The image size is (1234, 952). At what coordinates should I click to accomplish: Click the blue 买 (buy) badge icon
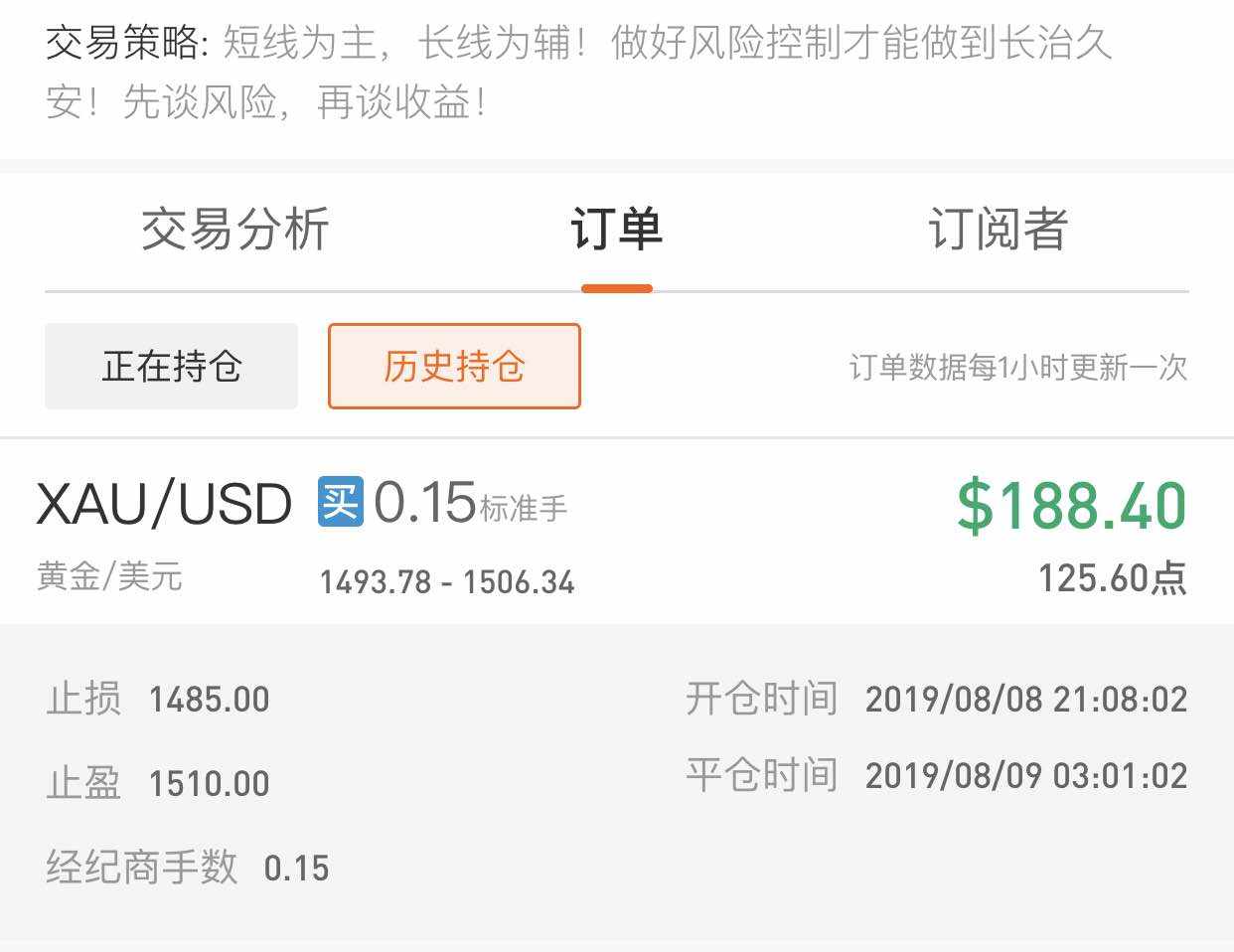pos(340,502)
